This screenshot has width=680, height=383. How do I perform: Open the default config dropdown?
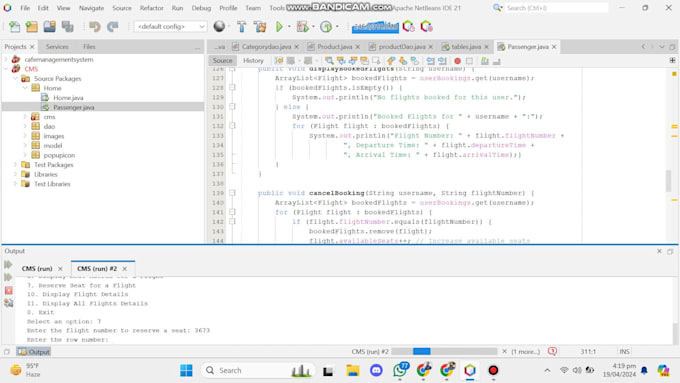[170, 26]
